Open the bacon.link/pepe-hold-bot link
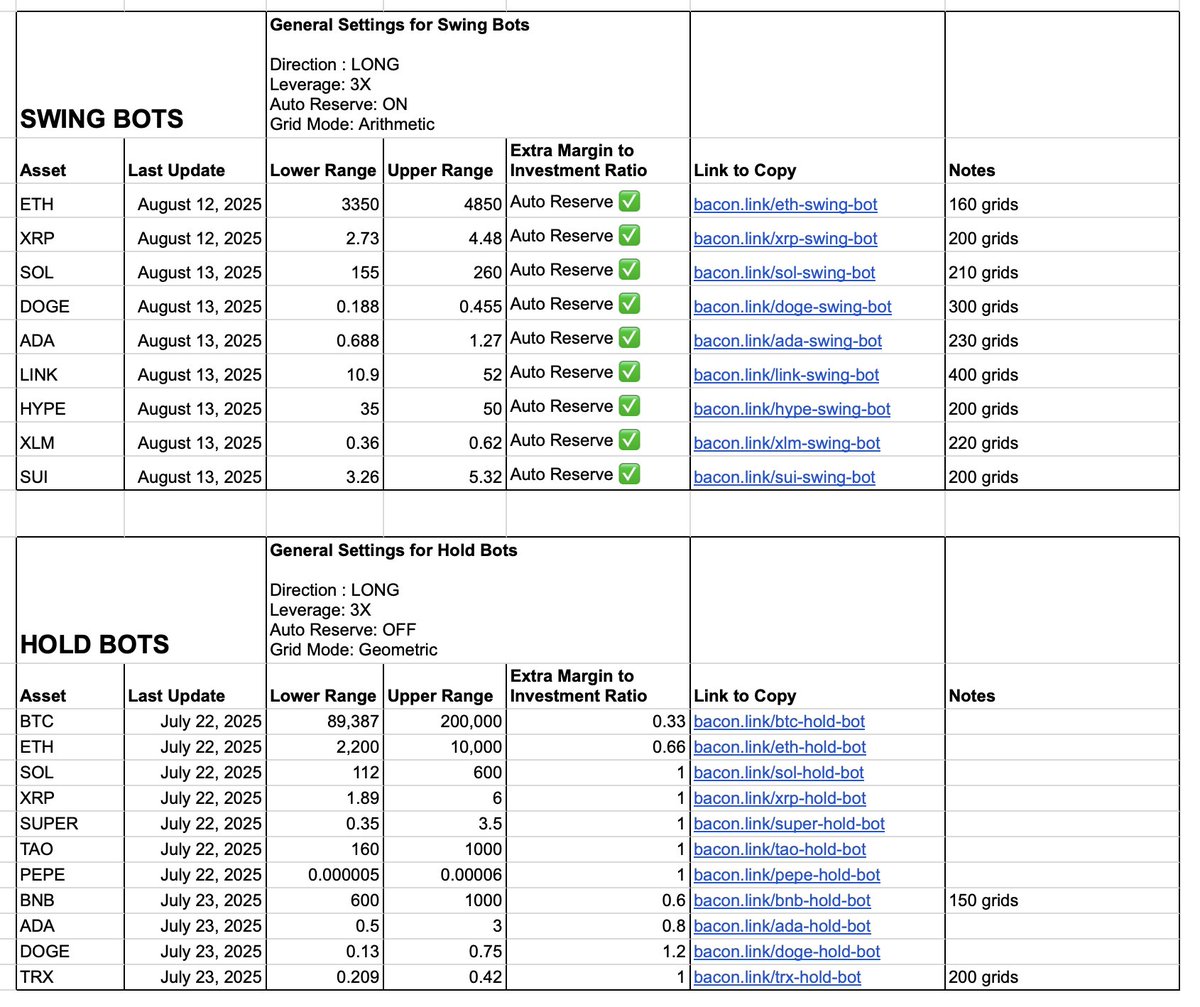The height and width of the screenshot is (1007, 1200). [x=787, y=875]
